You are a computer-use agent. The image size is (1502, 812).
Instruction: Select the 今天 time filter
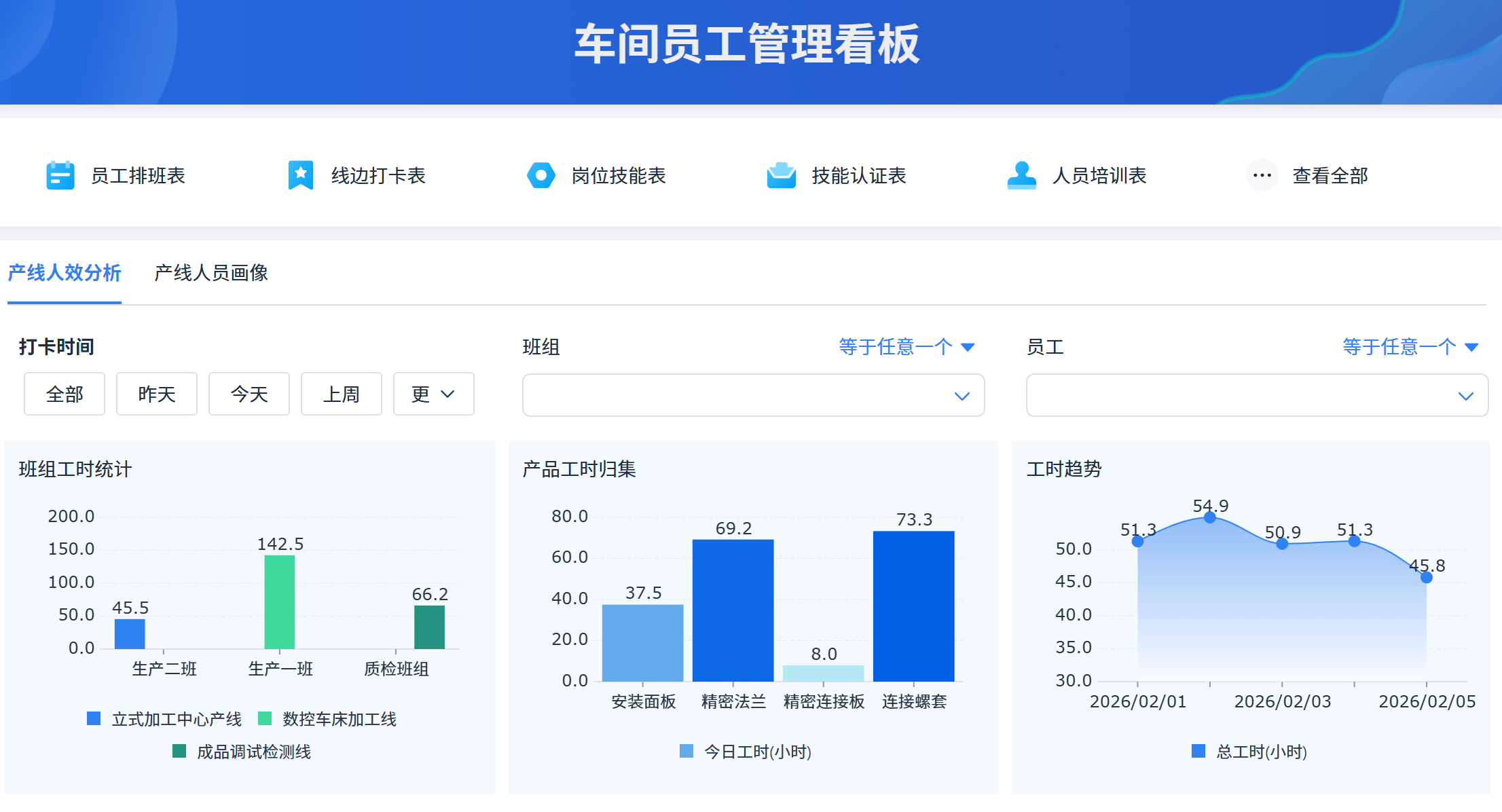(249, 394)
